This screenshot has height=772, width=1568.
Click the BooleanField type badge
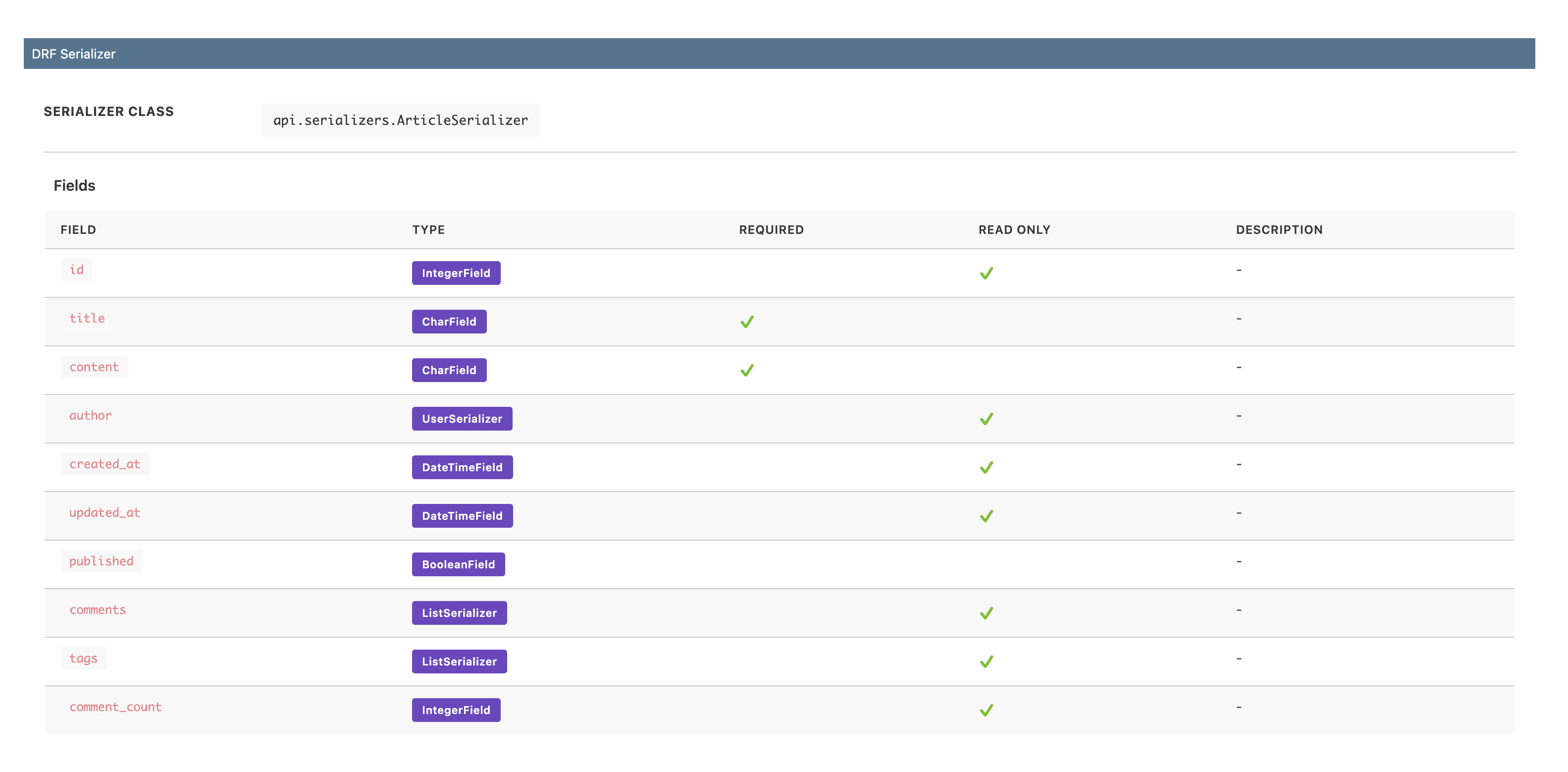(458, 564)
